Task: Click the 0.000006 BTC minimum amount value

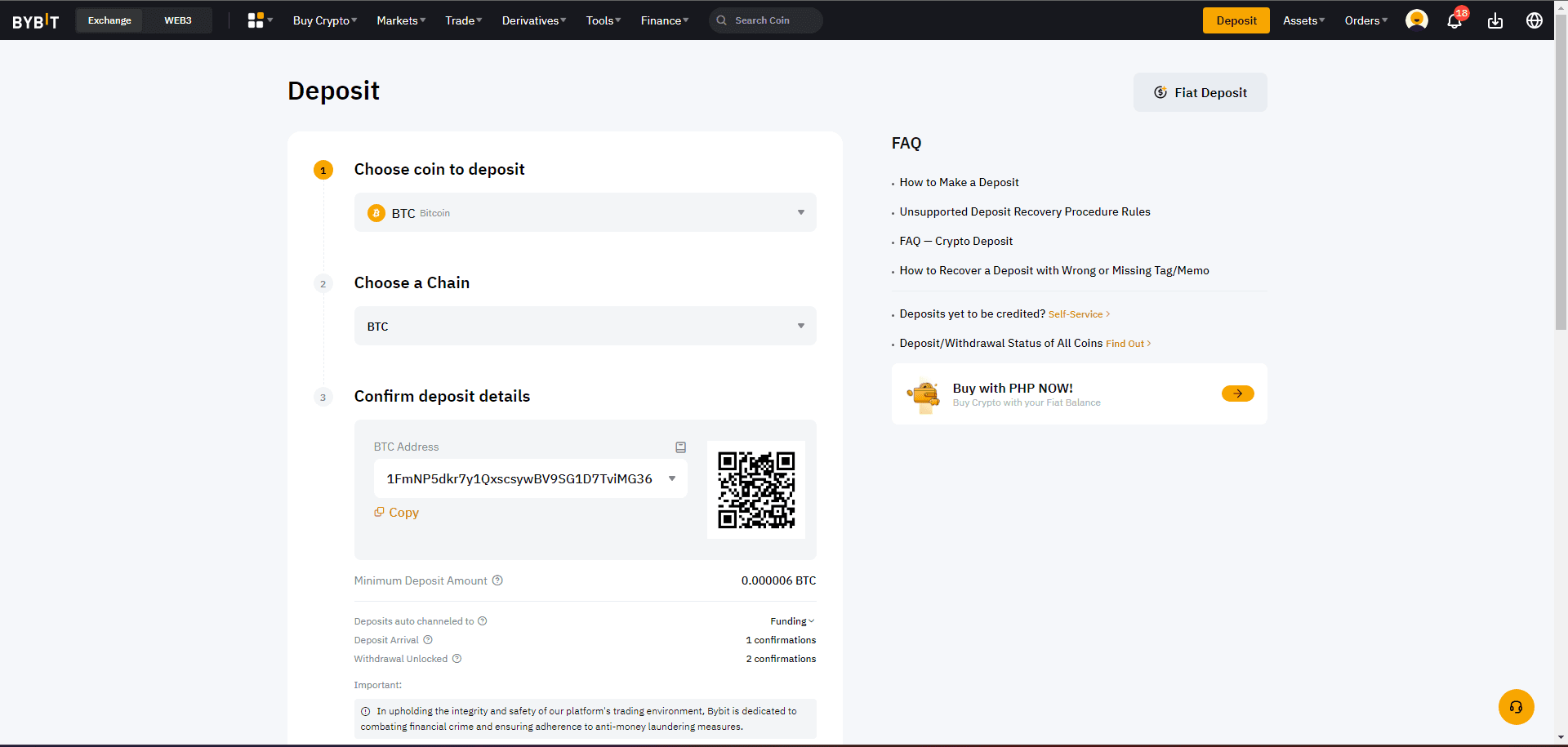Action: point(778,580)
